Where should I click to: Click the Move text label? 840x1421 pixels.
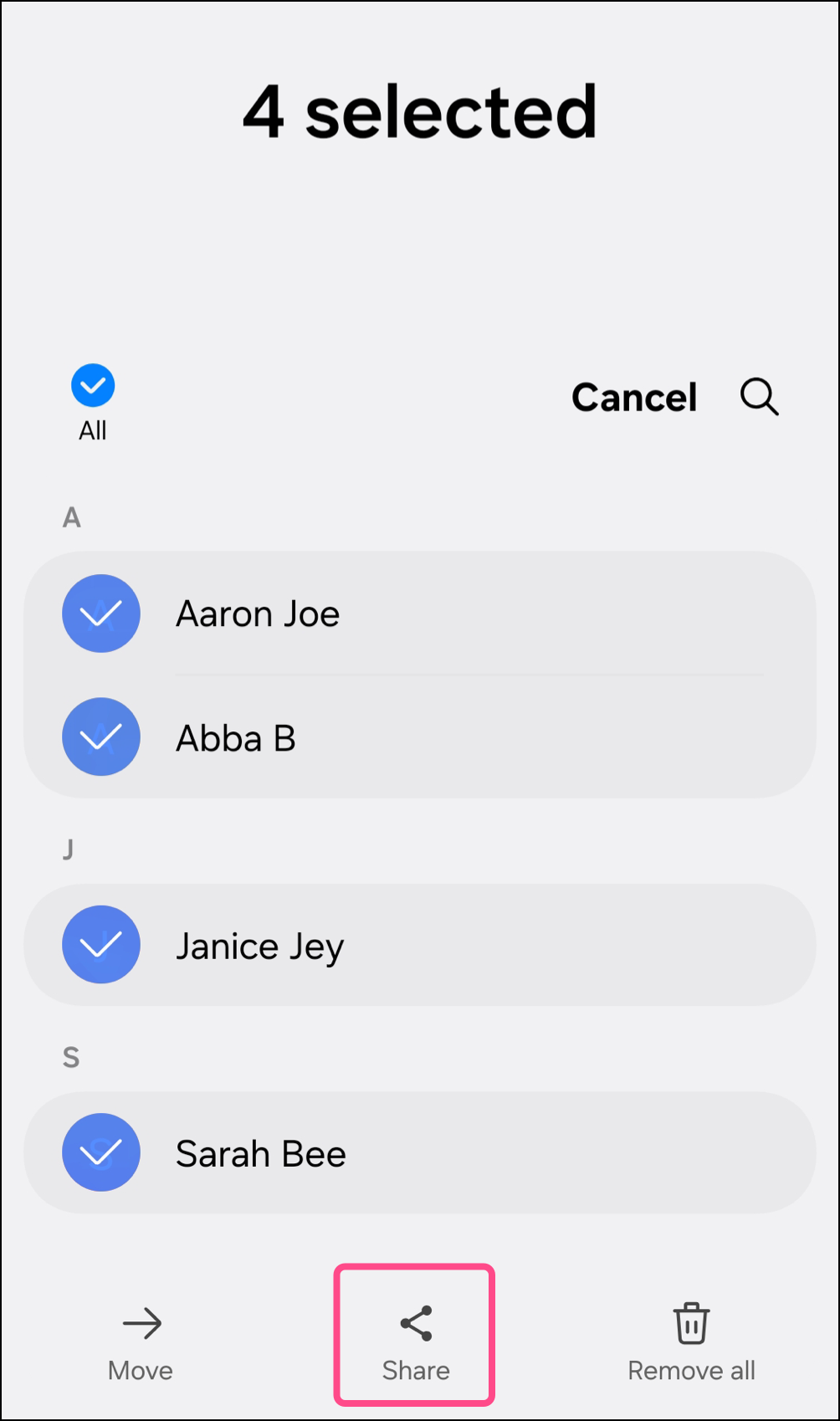click(x=141, y=1371)
